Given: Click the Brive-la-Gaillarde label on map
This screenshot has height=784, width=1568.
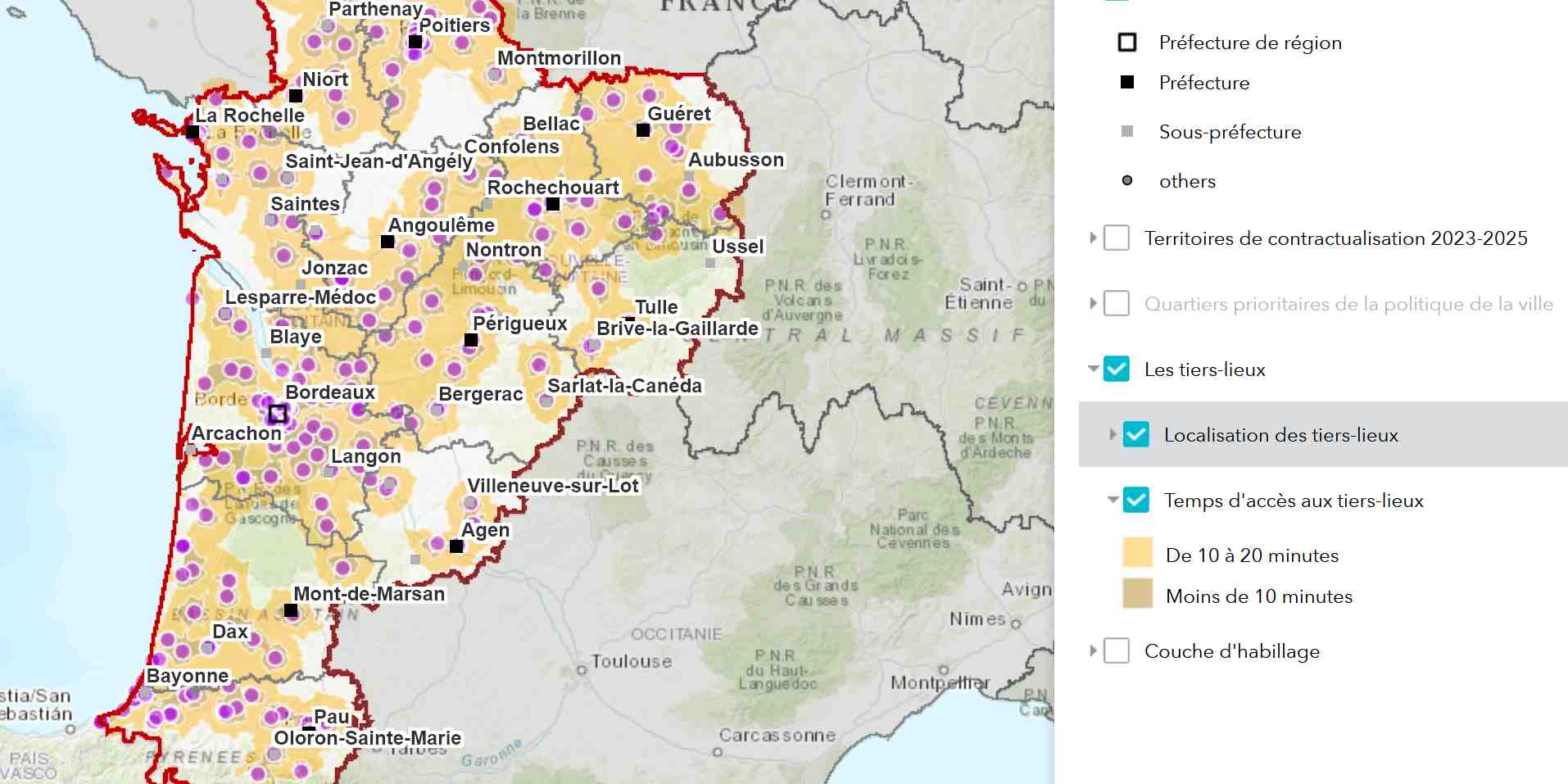Looking at the screenshot, I should pyautogui.click(x=678, y=329).
